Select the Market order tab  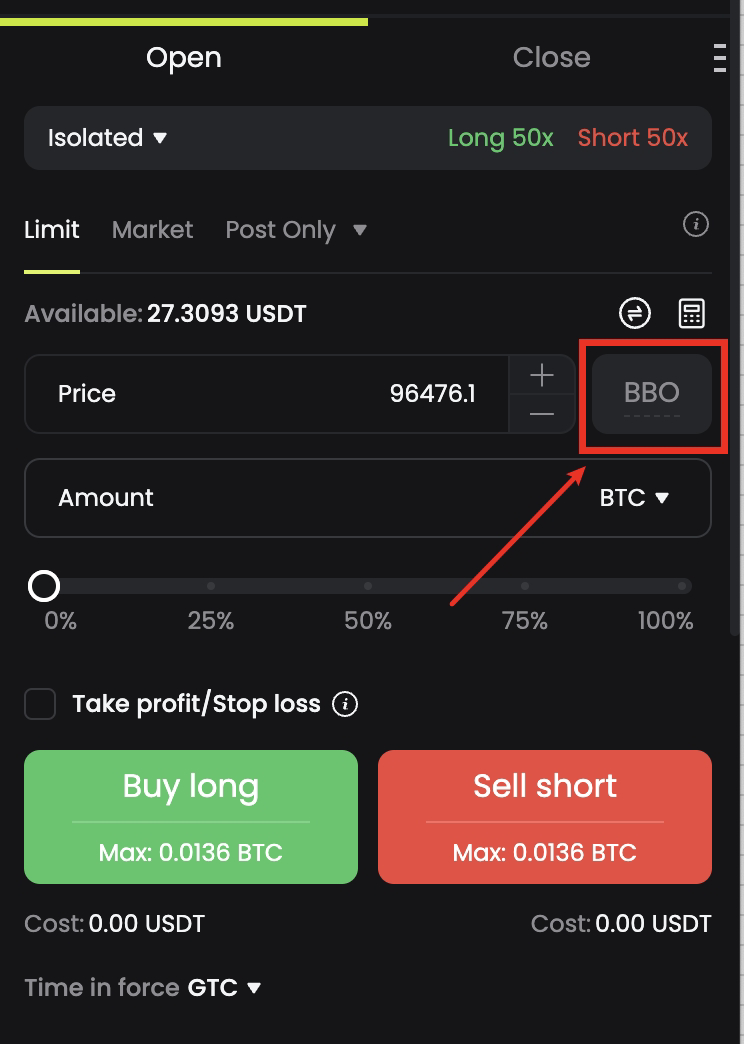pyautogui.click(x=152, y=230)
